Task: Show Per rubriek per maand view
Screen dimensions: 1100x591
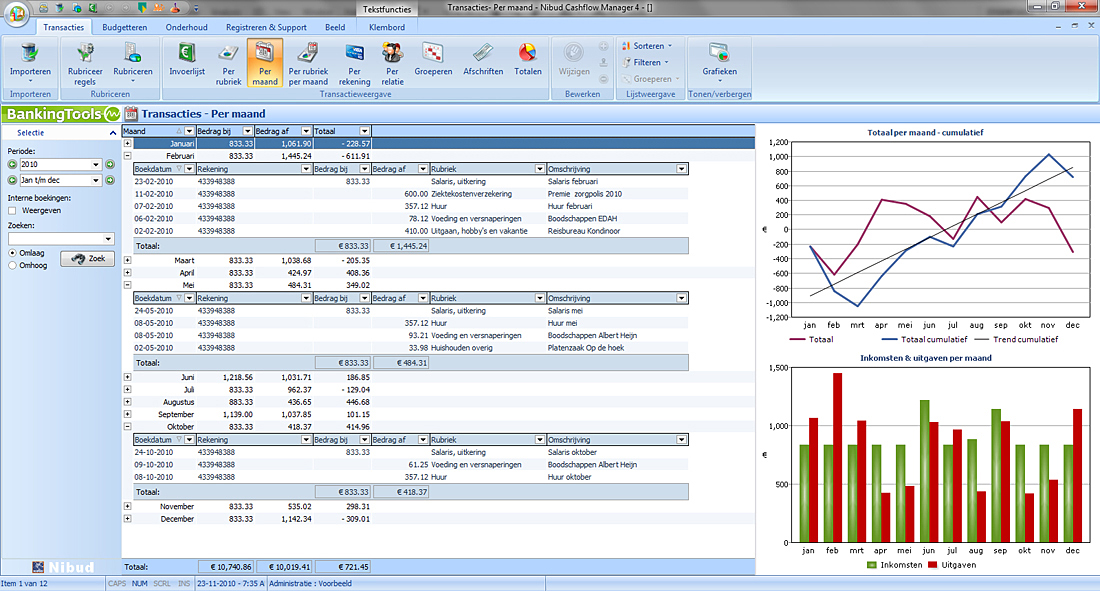Action: tap(308, 62)
